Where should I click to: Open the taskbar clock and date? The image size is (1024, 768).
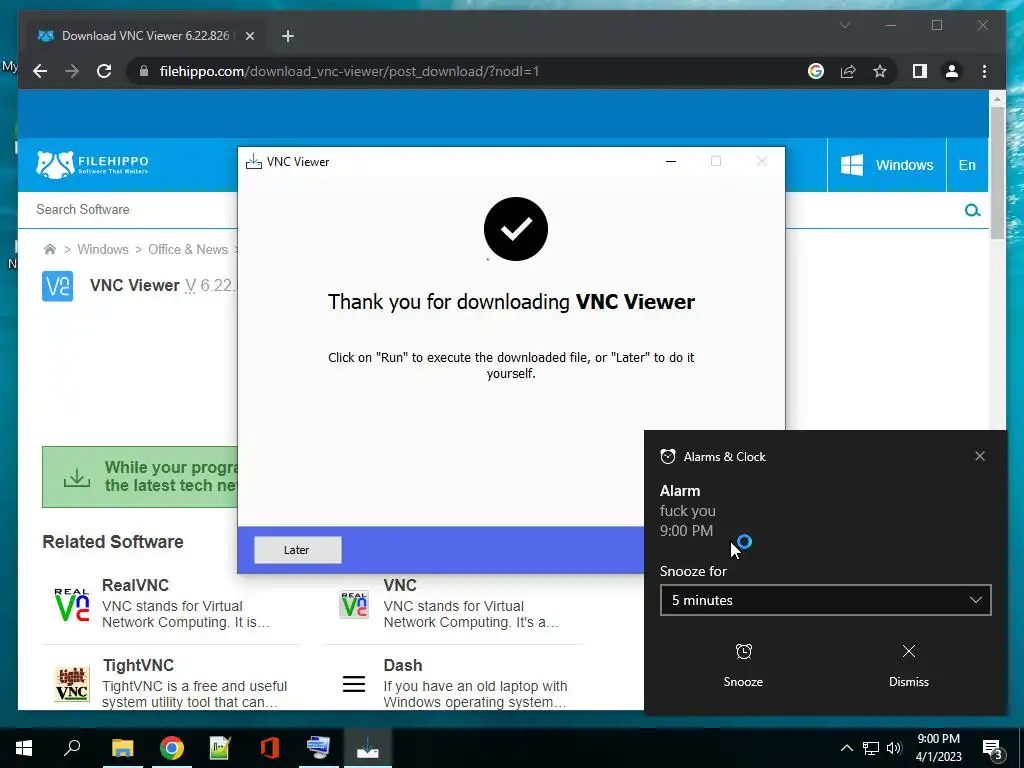tap(938, 748)
